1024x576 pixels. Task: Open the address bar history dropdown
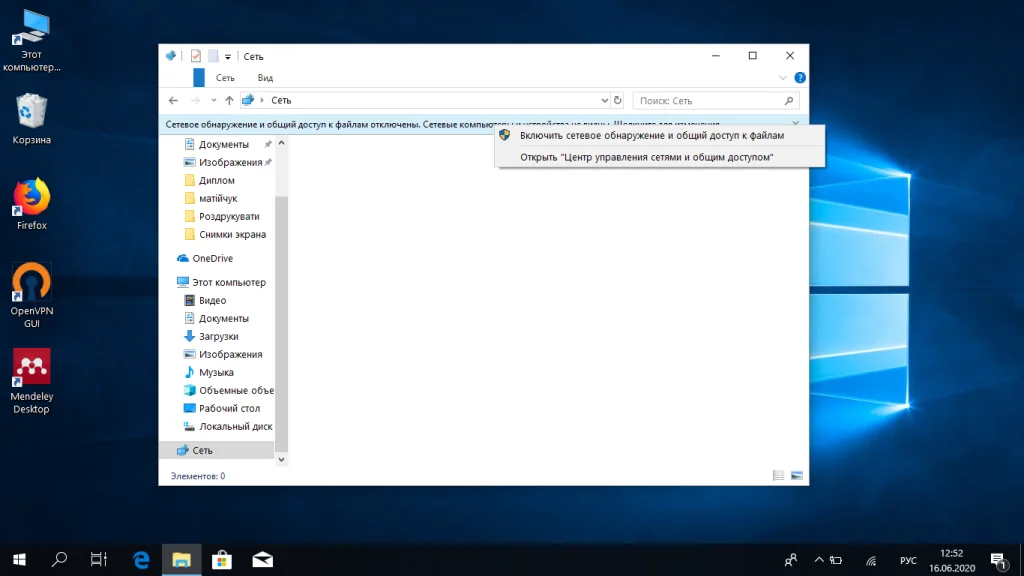(x=604, y=101)
